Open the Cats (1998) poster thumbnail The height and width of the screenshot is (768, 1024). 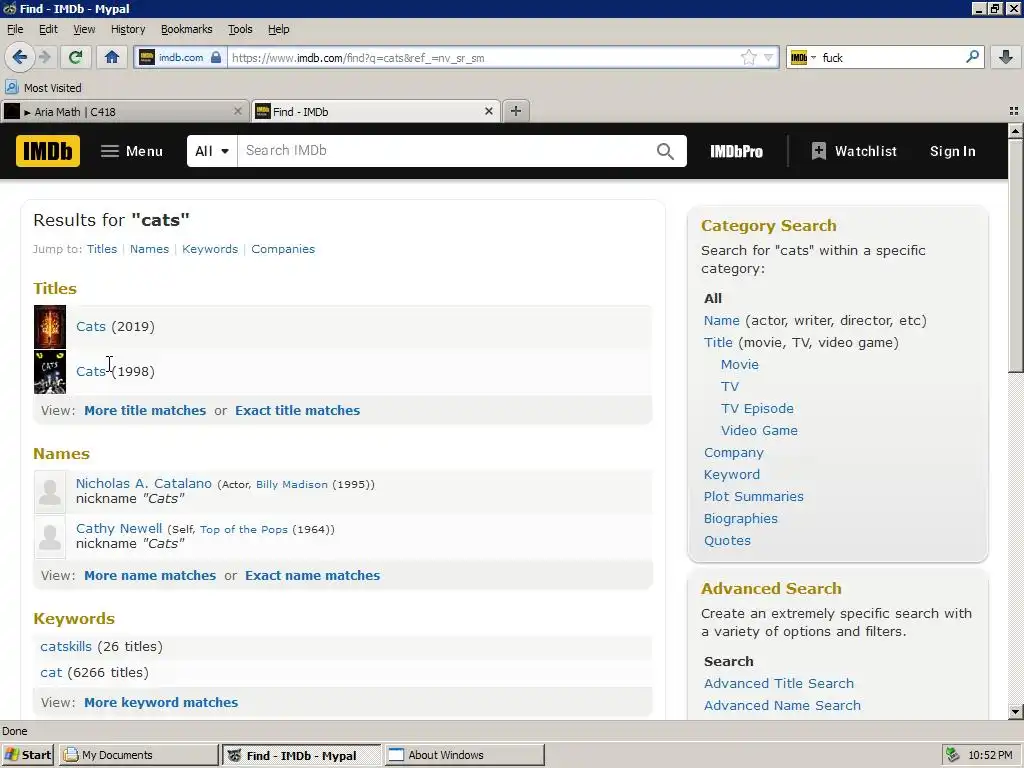click(50, 372)
